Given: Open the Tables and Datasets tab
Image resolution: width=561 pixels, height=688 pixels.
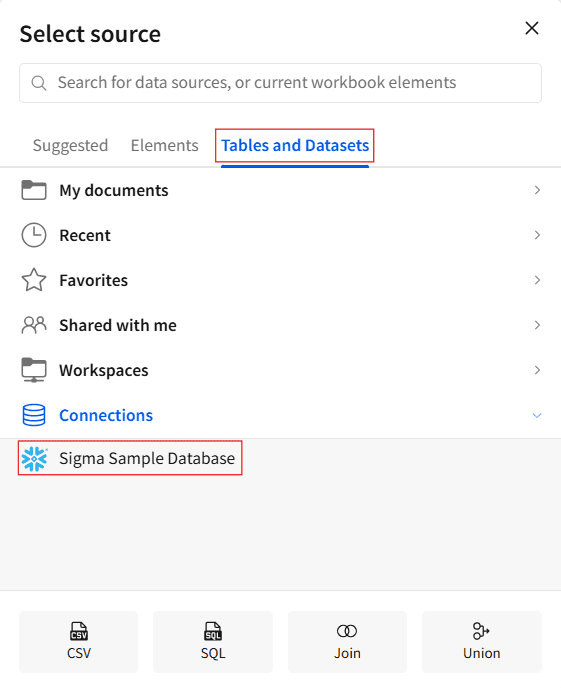Looking at the screenshot, I should pyautogui.click(x=295, y=145).
